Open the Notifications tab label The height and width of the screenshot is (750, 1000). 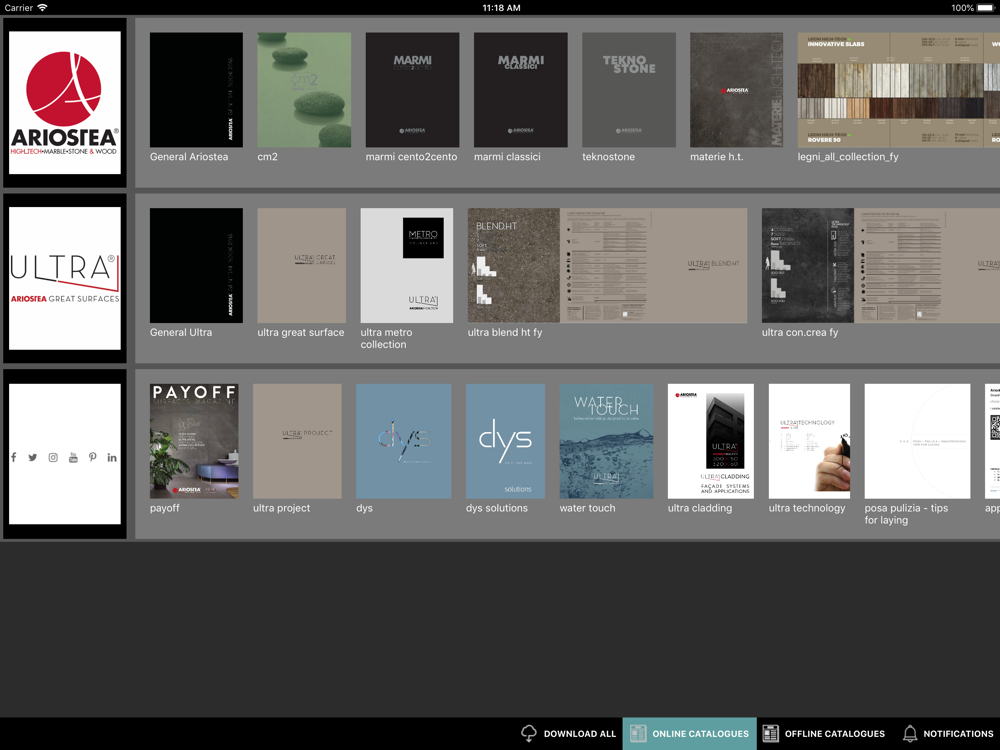click(958, 734)
